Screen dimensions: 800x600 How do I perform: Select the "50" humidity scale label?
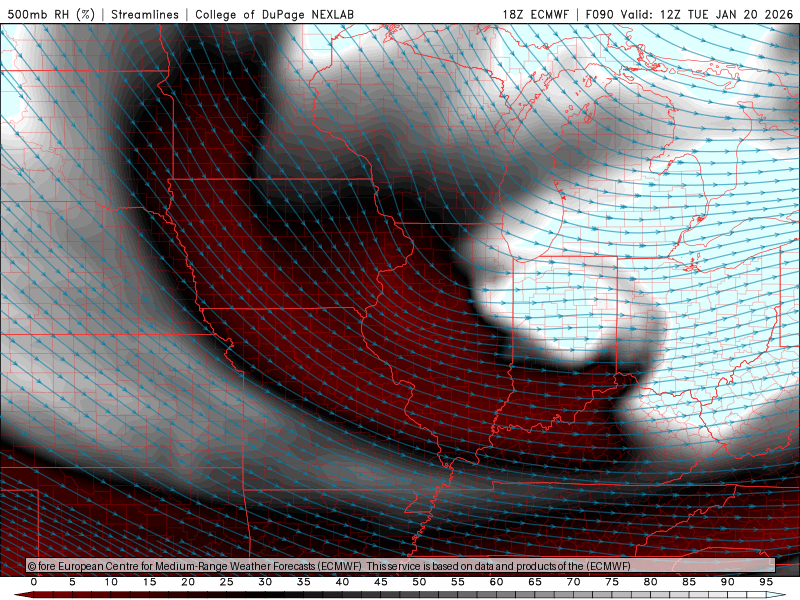click(x=419, y=582)
